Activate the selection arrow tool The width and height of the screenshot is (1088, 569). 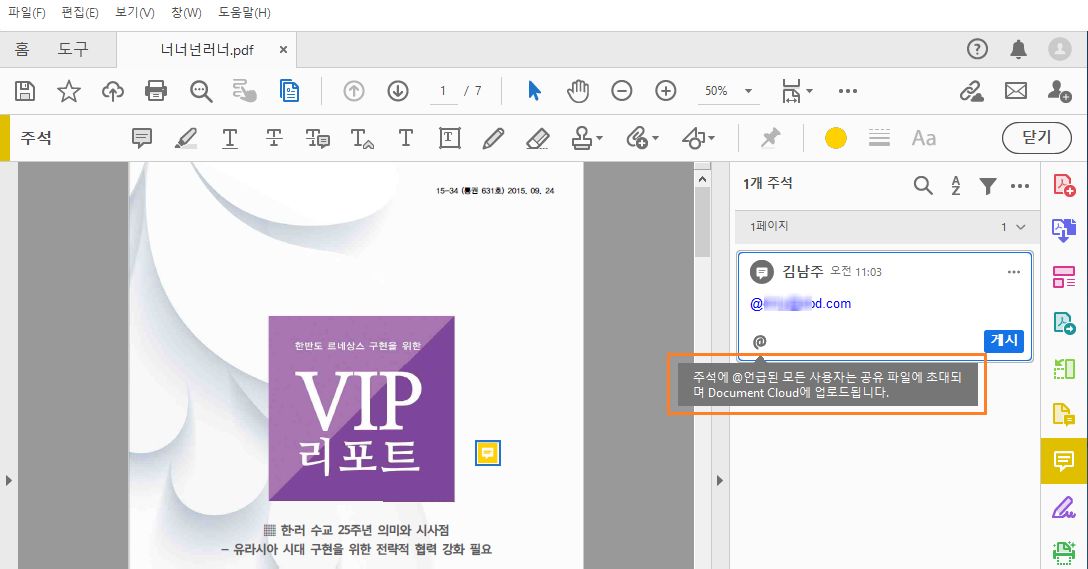click(x=534, y=91)
